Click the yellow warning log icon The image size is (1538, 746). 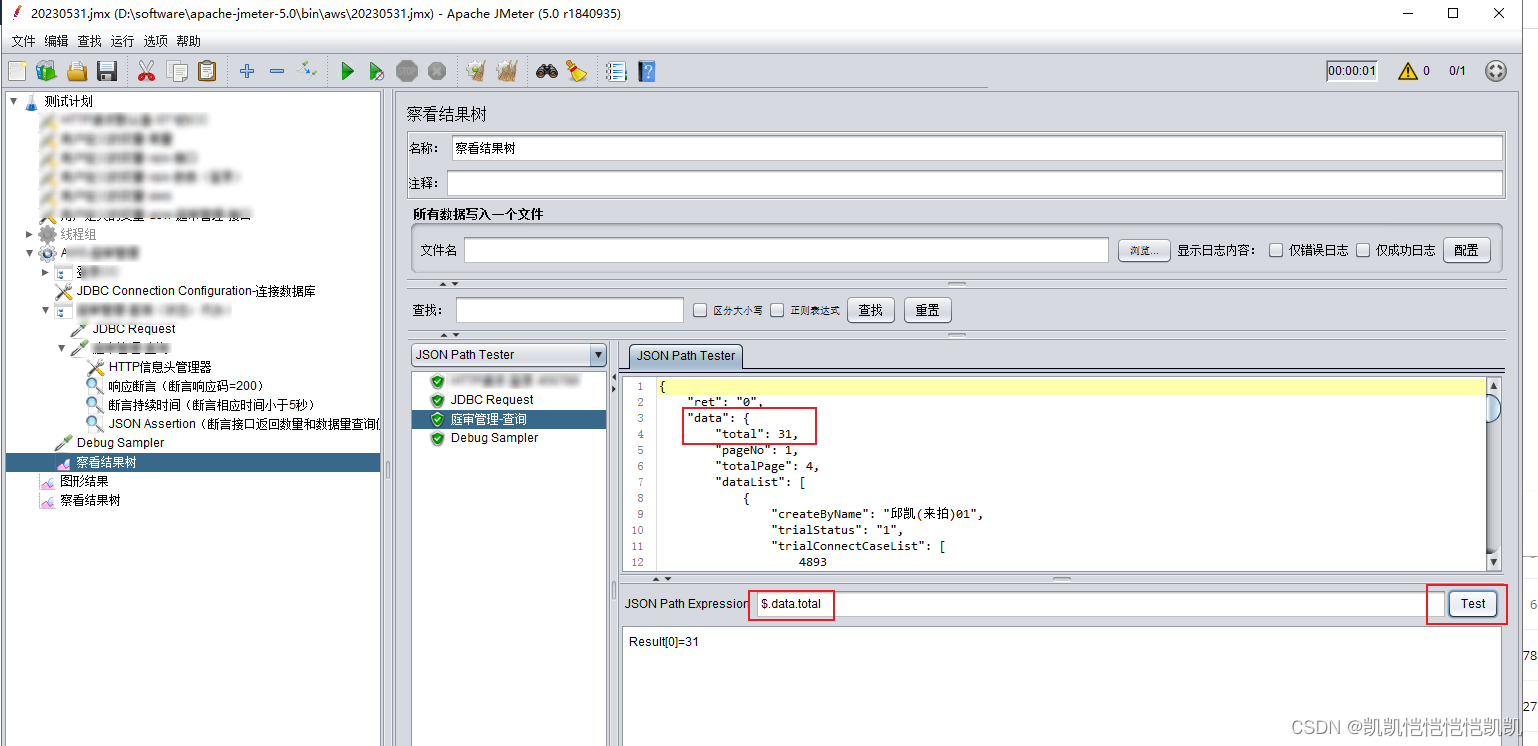coord(1408,71)
